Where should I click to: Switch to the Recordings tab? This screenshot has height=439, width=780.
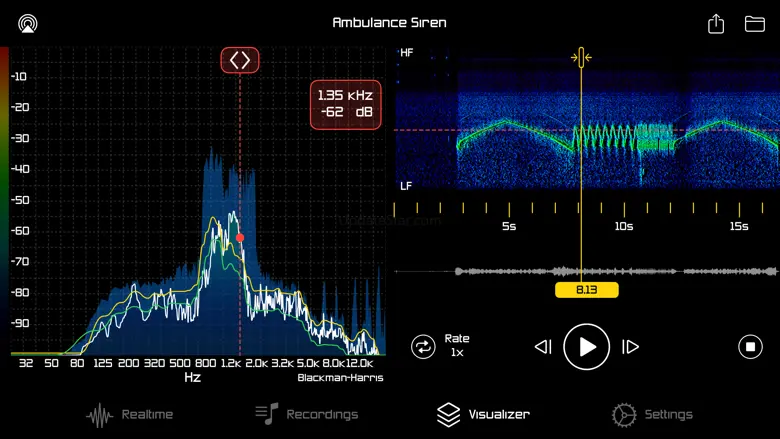pyautogui.click(x=307, y=414)
